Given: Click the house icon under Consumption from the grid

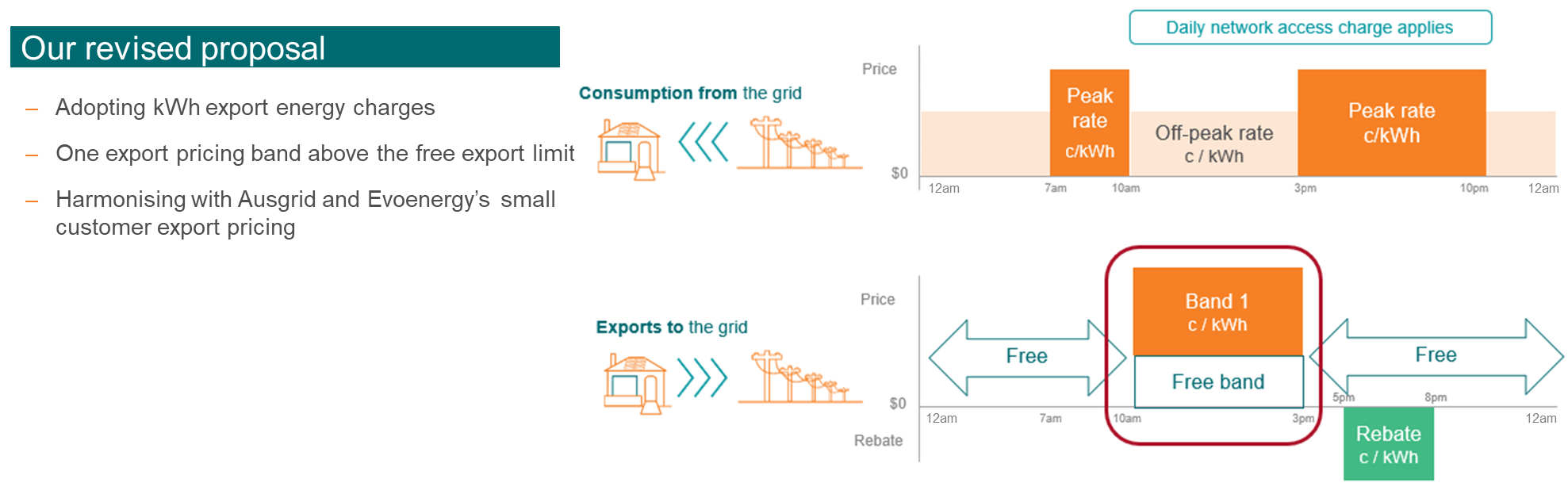Looking at the screenshot, I should (x=631, y=149).
